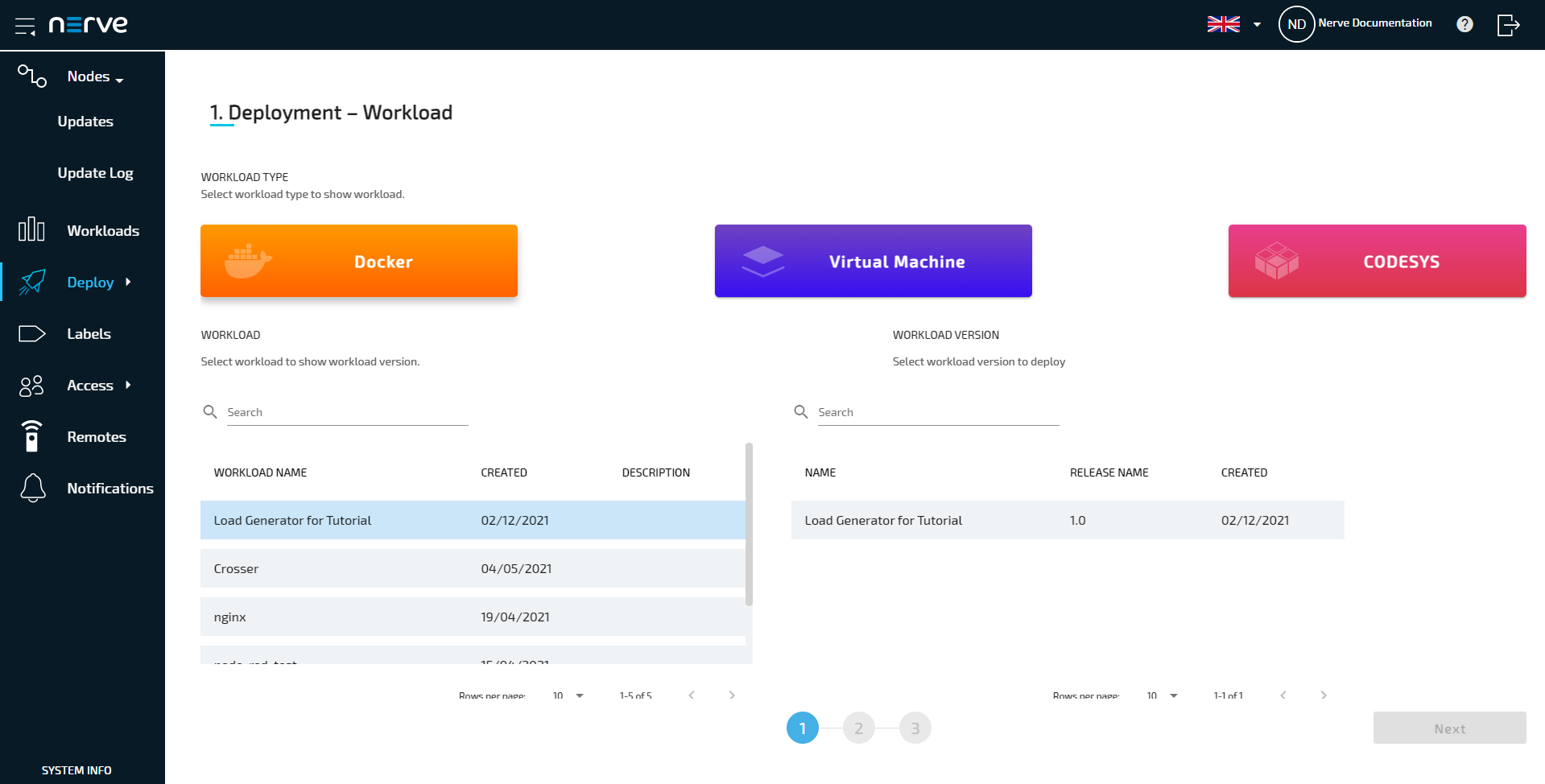The width and height of the screenshot is (1545, 784).
Task: Click the Labels tag icon
Action: 31,334
